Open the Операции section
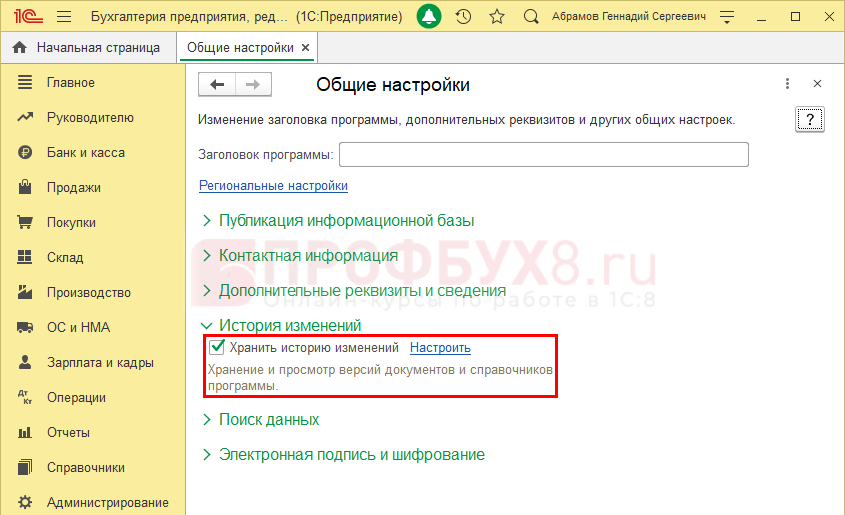 76,398
